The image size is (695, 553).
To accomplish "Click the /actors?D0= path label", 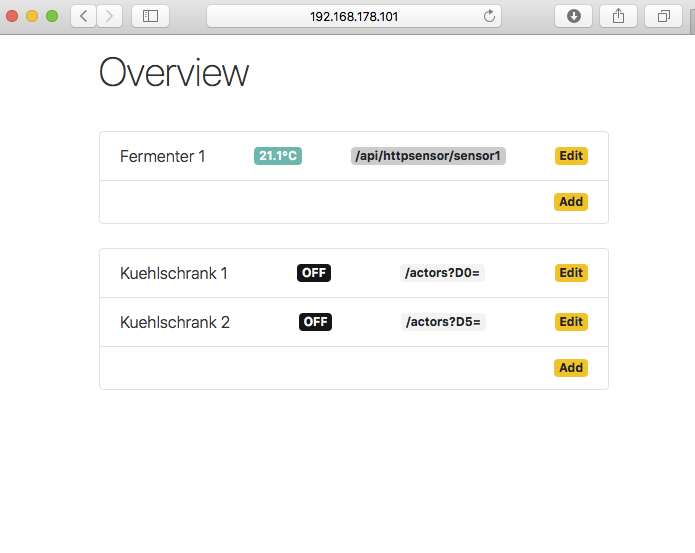I will click(443, 273).
